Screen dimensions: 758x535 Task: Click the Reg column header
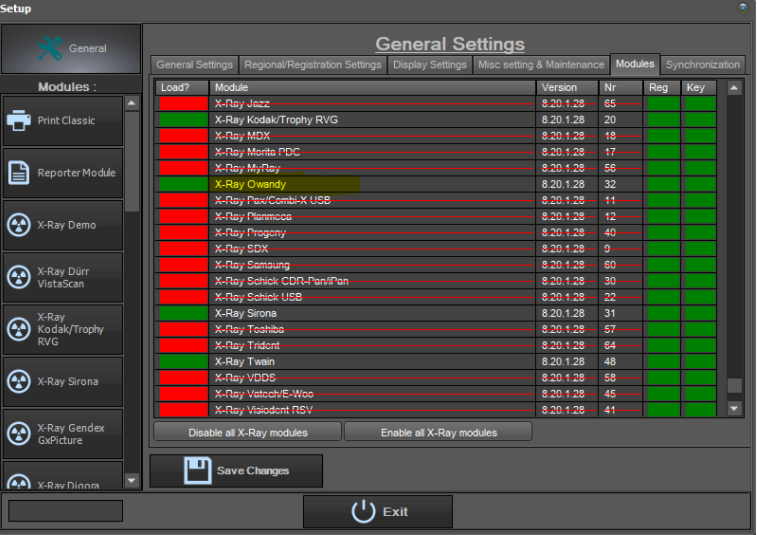click(x=662, y=87)
